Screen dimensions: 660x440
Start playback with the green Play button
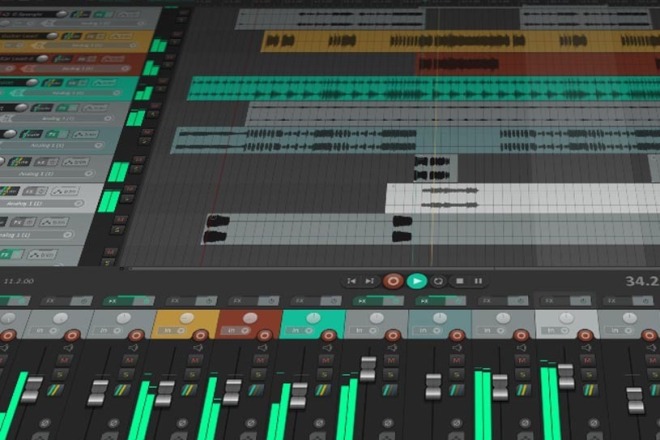click(x=417, y=281)
